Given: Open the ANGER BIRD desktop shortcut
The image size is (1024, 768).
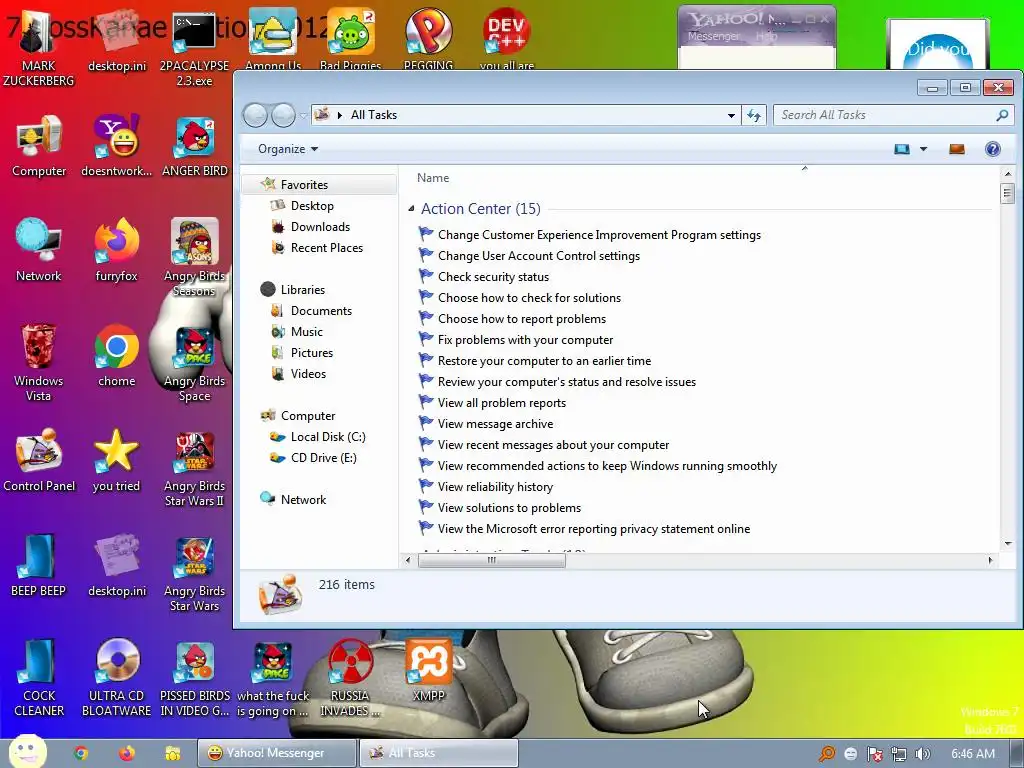Looking at the screenshot, I should 195,145.
